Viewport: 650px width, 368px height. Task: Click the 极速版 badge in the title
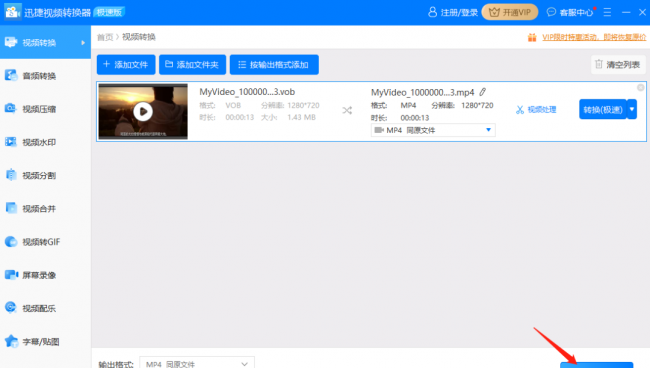click(x=109, y=12)
